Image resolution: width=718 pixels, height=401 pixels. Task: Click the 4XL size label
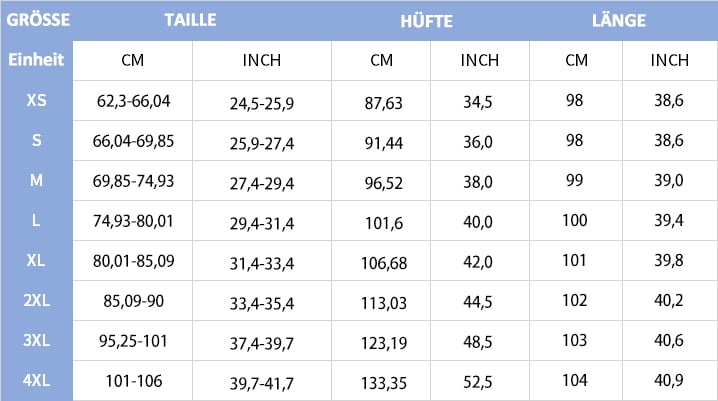click(37, 380)
